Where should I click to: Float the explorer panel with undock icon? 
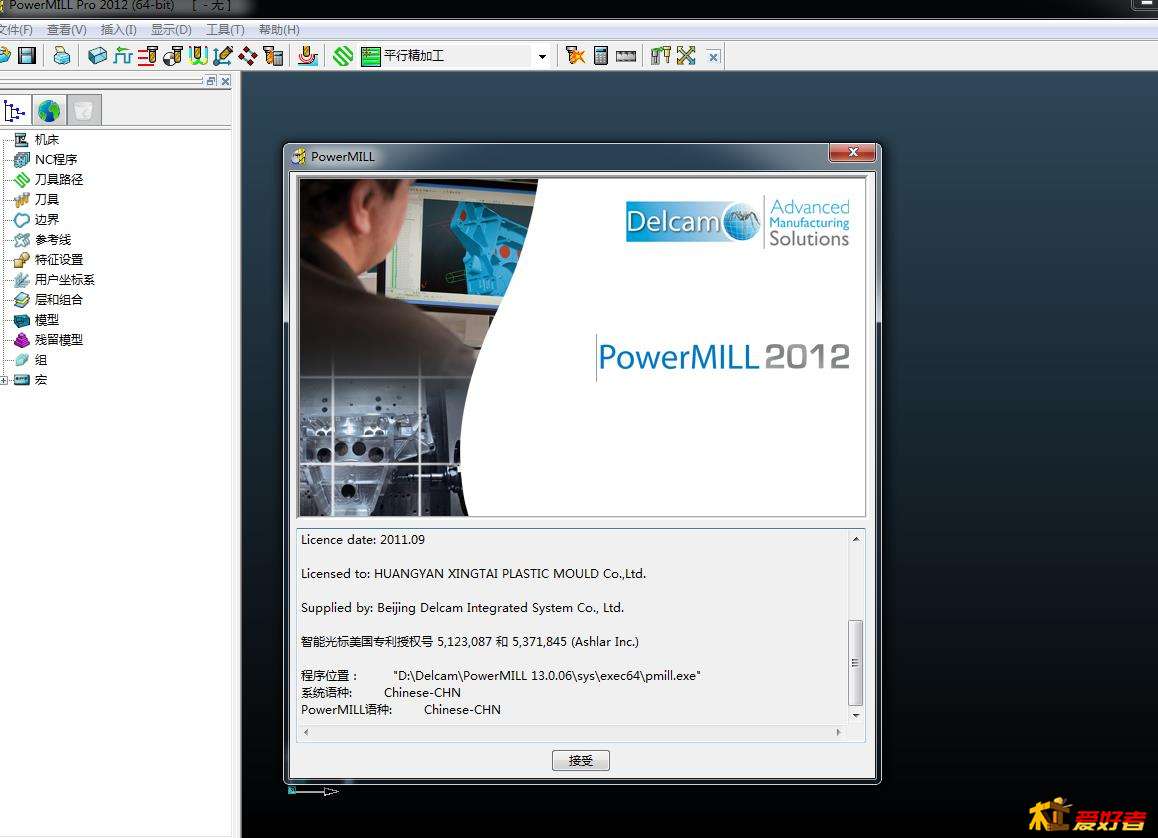(x=211, y=80)
